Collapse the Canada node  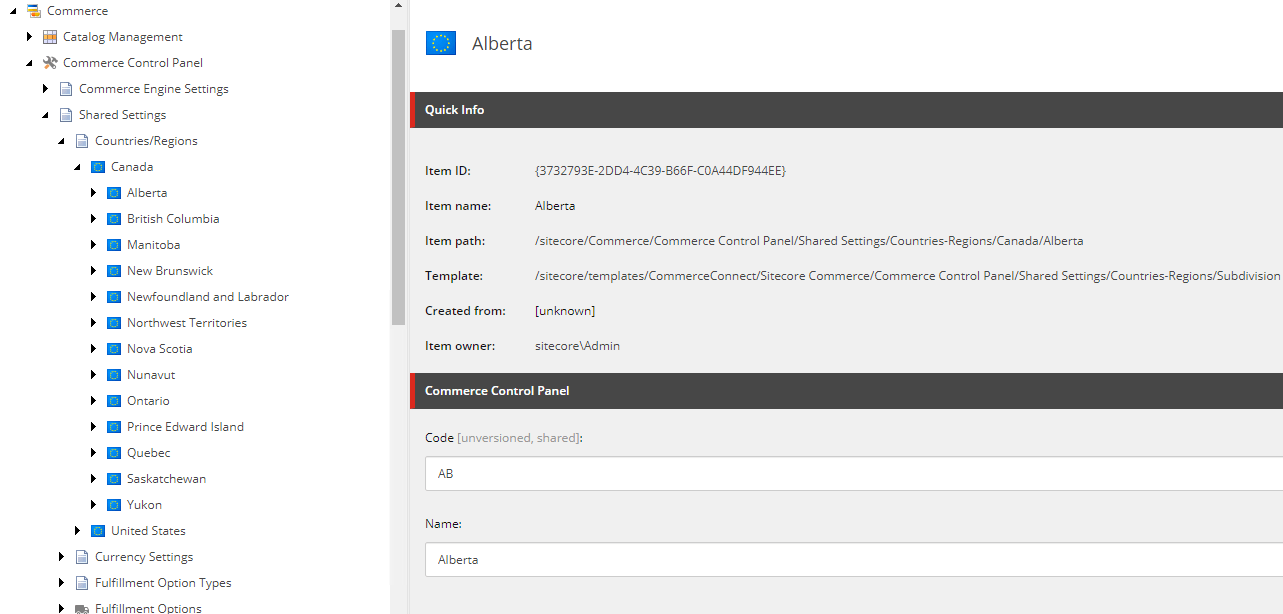coord(77,167)
